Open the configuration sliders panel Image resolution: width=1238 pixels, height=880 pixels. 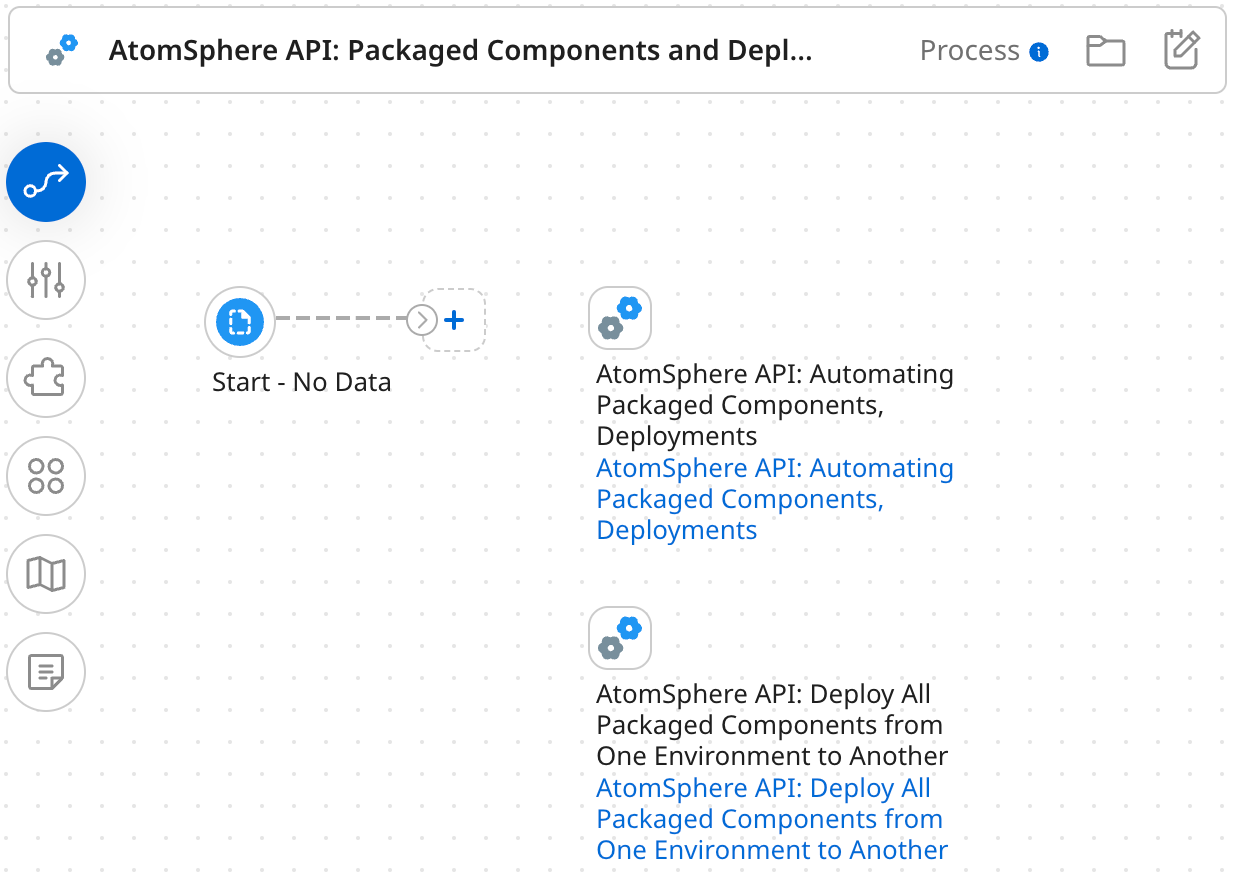tap(46, 280)
